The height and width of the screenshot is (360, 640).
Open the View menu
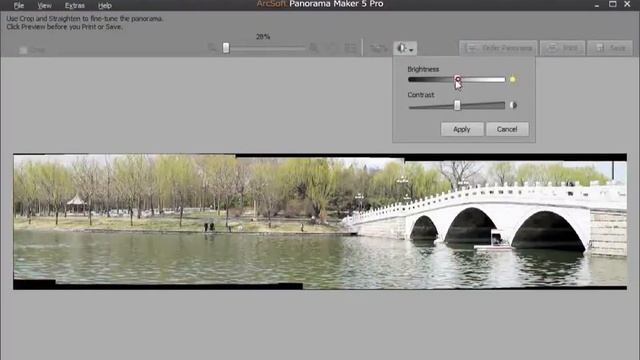point(44,6)
